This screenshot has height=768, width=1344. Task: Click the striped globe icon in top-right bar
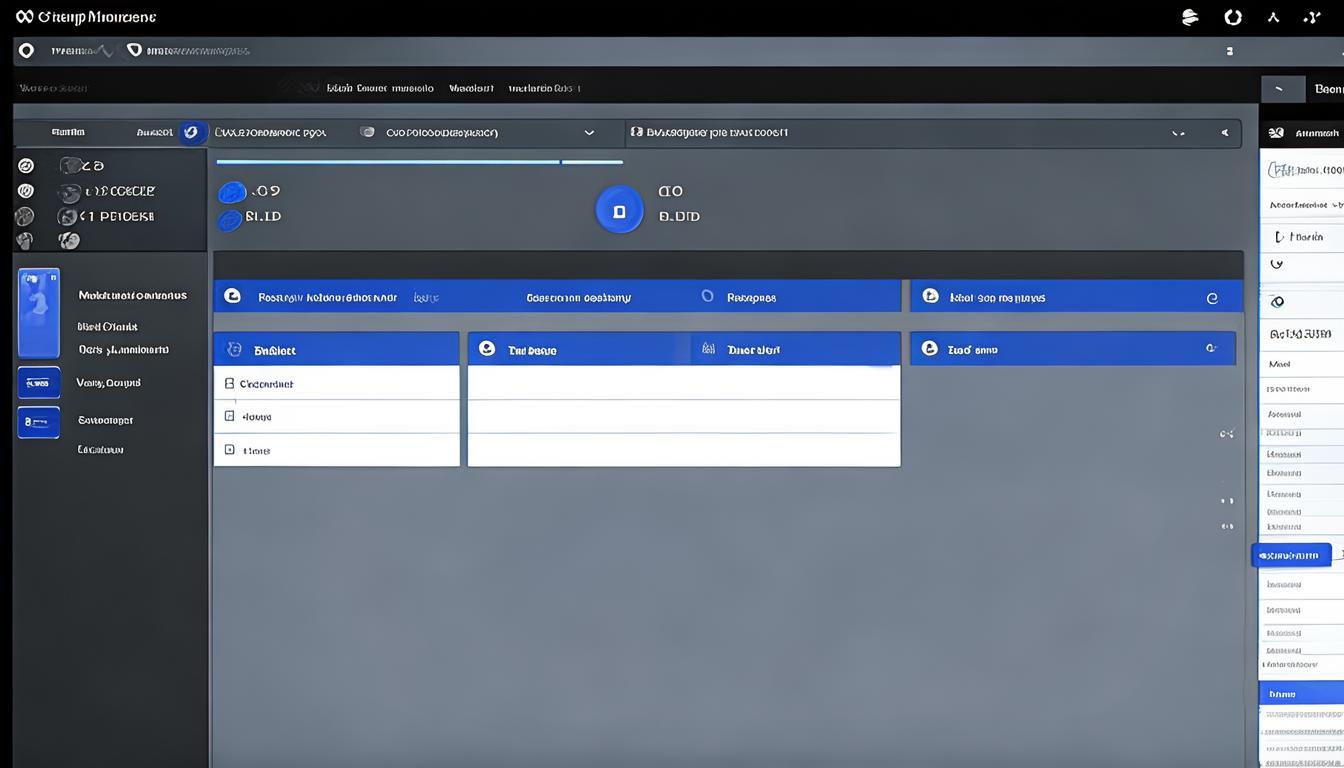[1190, 17]
